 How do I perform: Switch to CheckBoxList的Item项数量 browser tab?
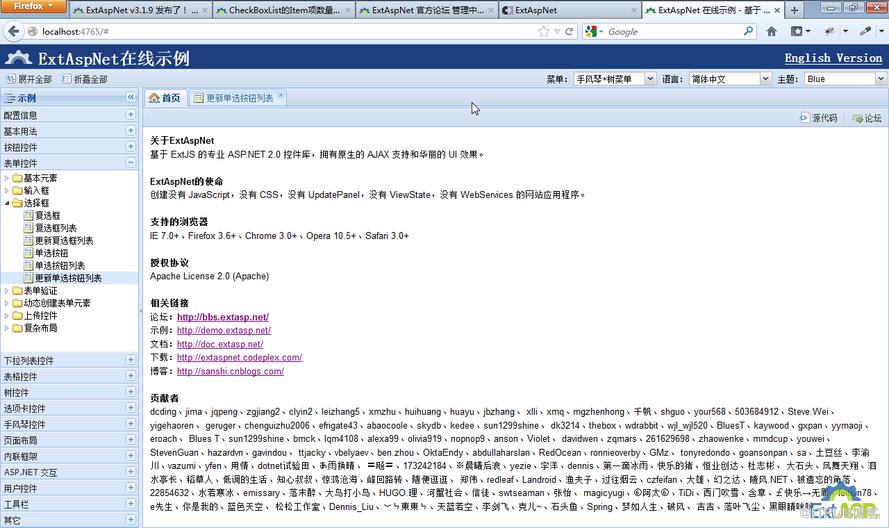coord(283,10)
